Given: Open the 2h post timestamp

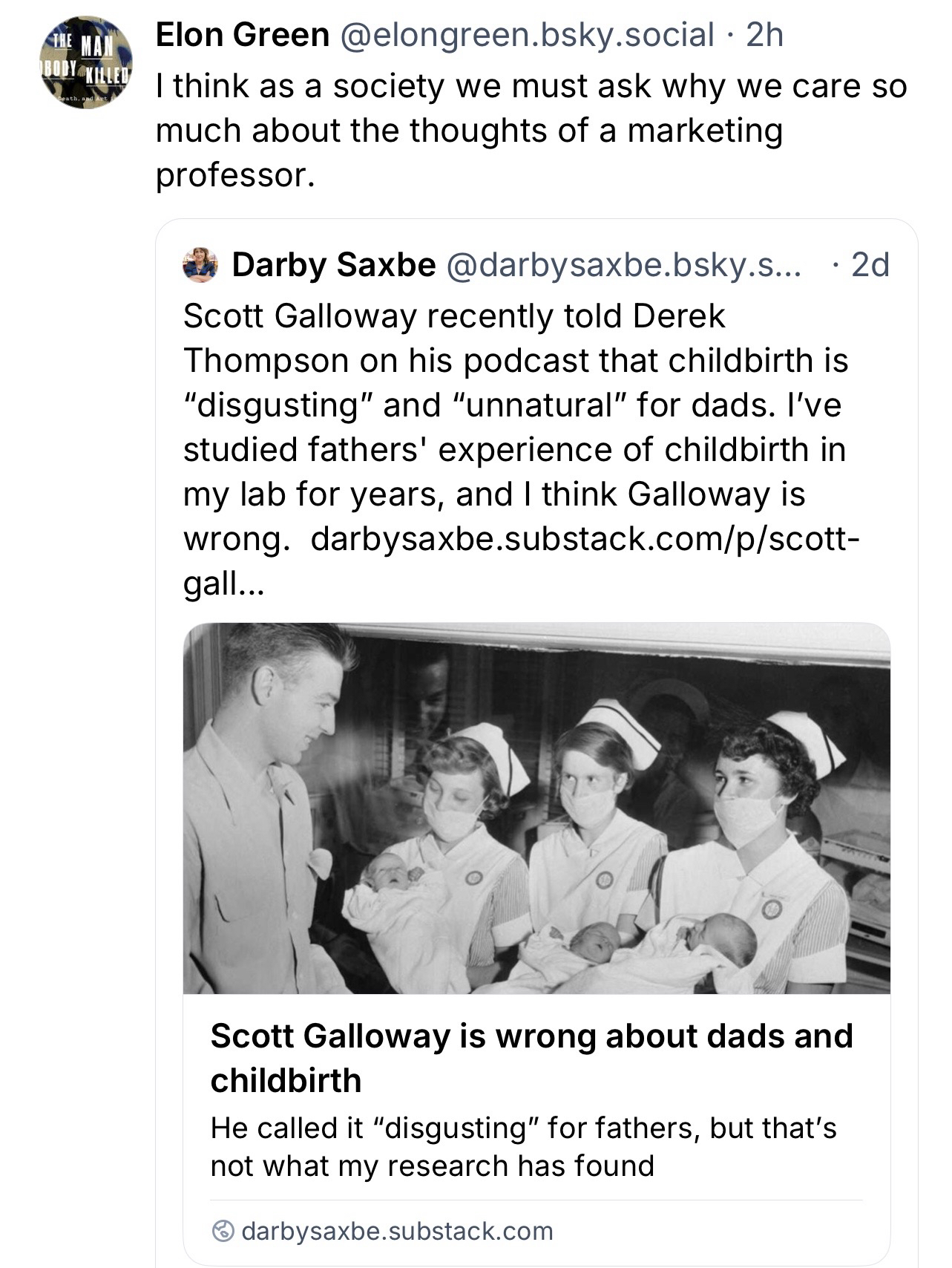Looking at the screenshot, I should point(764,35).
